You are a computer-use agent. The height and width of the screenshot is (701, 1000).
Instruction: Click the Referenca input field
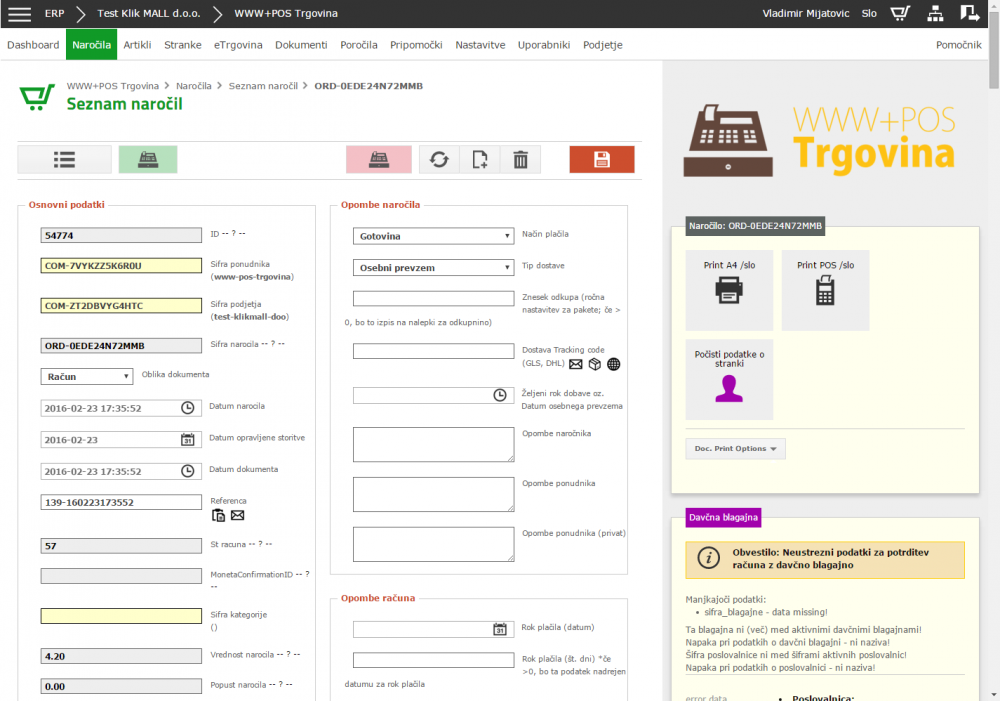[121, 502]
